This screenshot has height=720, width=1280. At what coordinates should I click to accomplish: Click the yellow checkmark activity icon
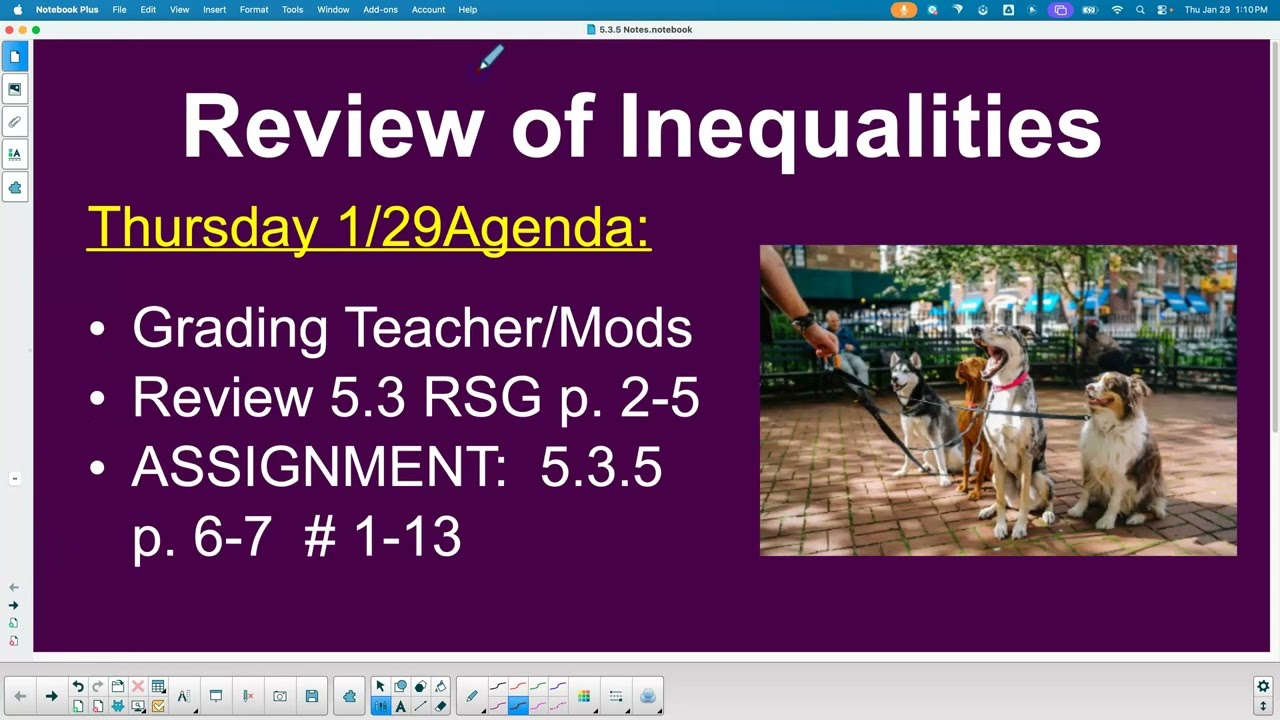[x=158, y=706]
